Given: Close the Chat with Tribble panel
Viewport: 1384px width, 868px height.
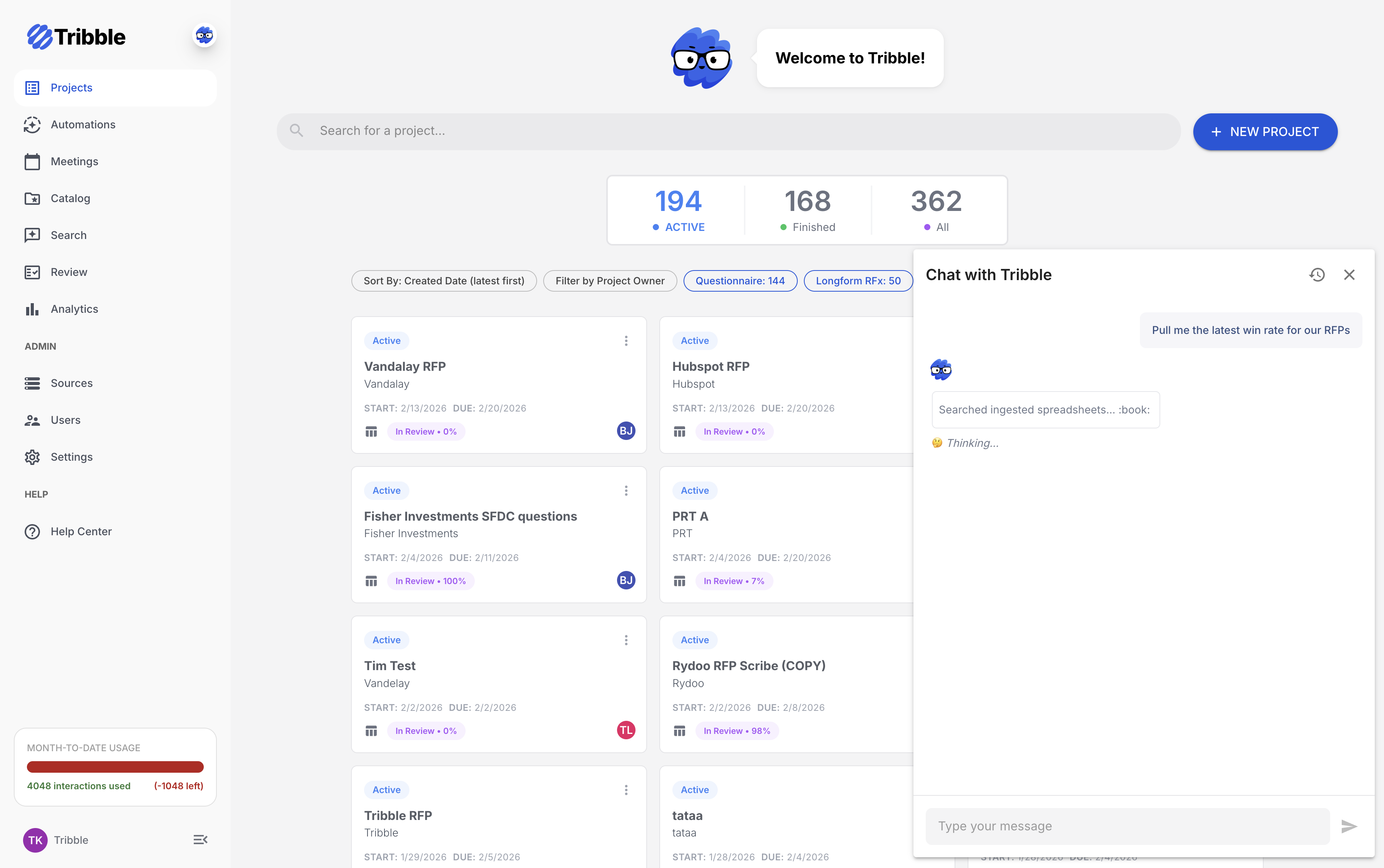Looking at the screenshot, I should point(1349,275).
